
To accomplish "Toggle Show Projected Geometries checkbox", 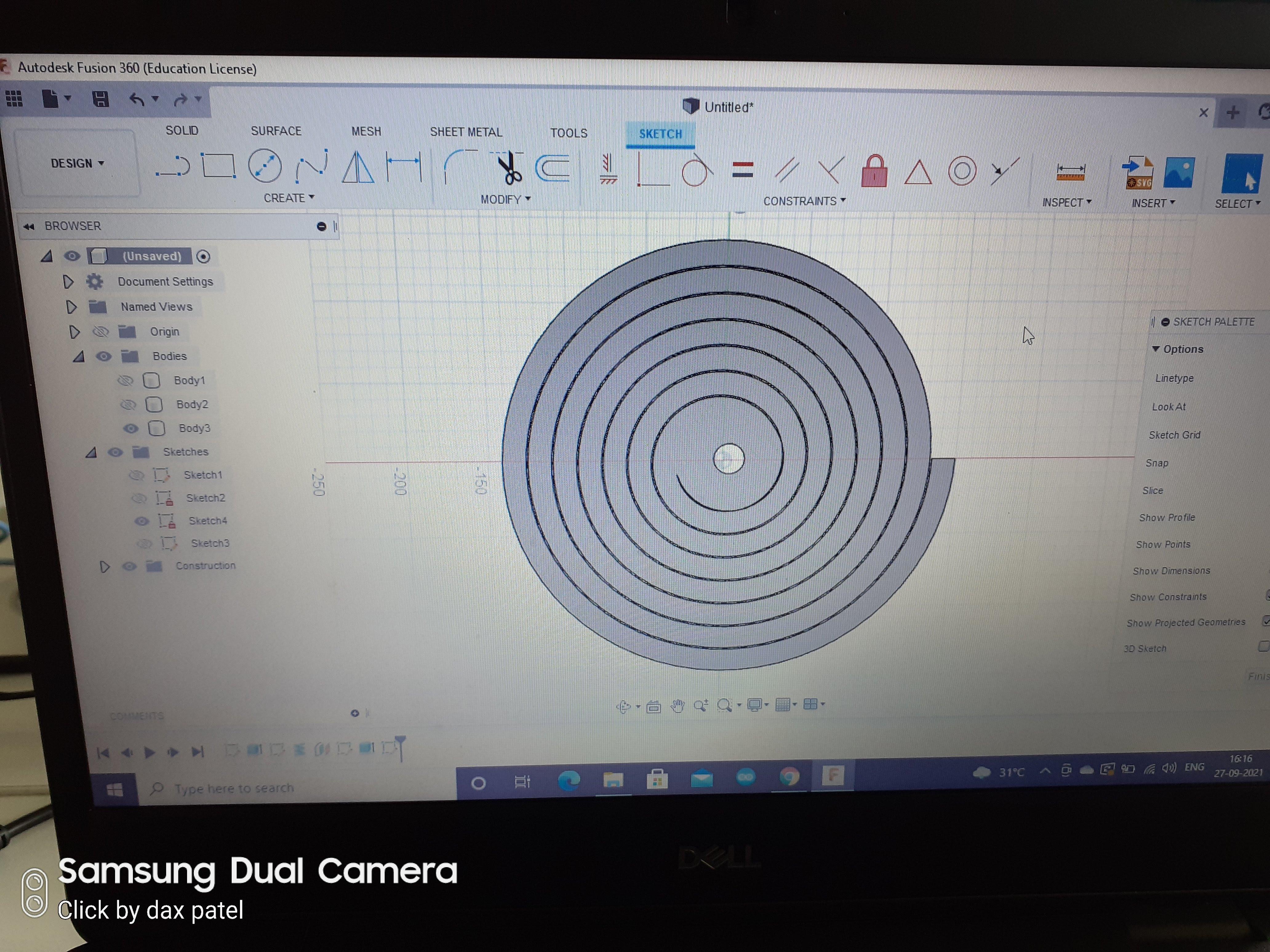I will 1265,621.
